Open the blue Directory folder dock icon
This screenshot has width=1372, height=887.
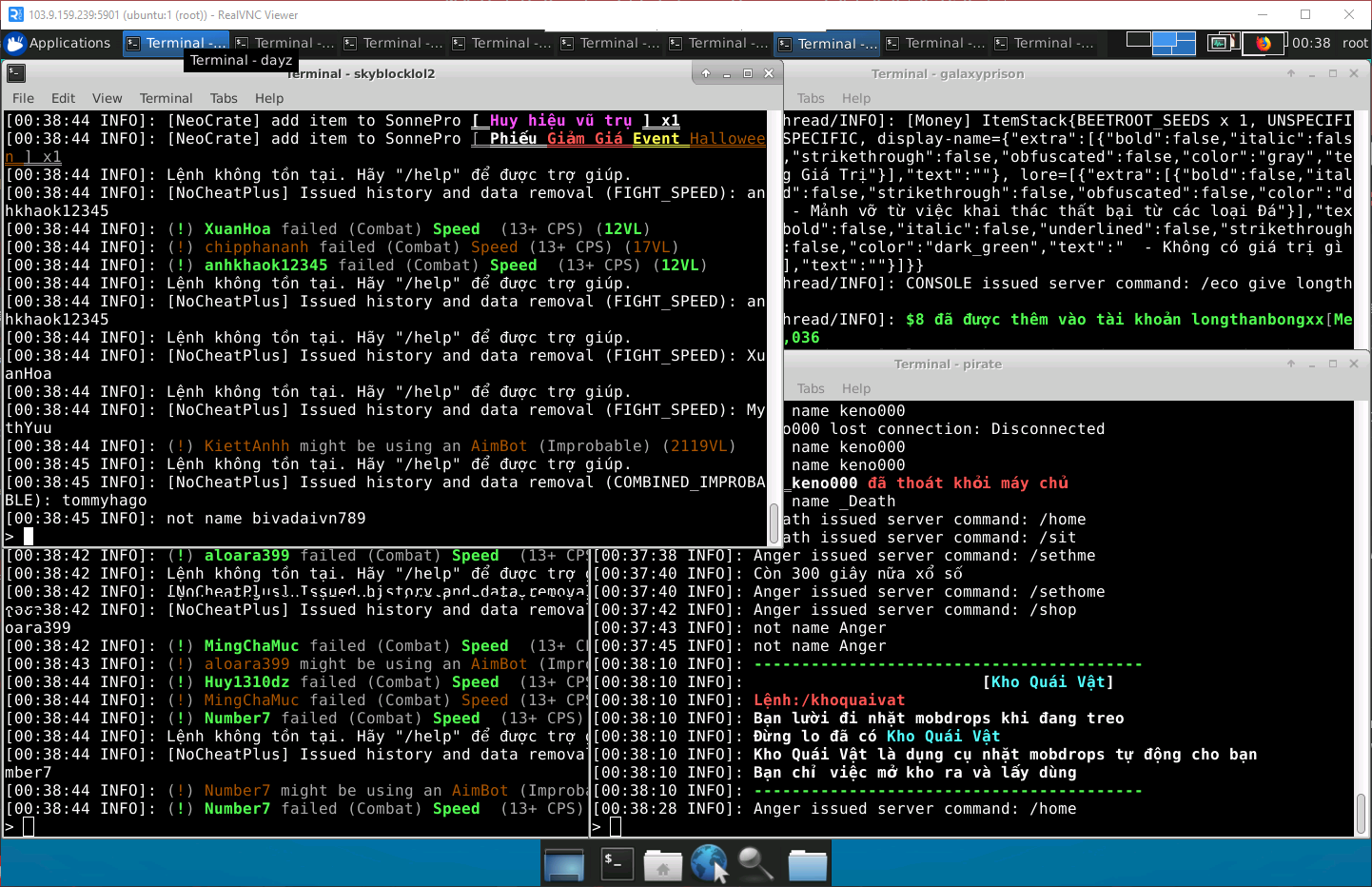807,864
